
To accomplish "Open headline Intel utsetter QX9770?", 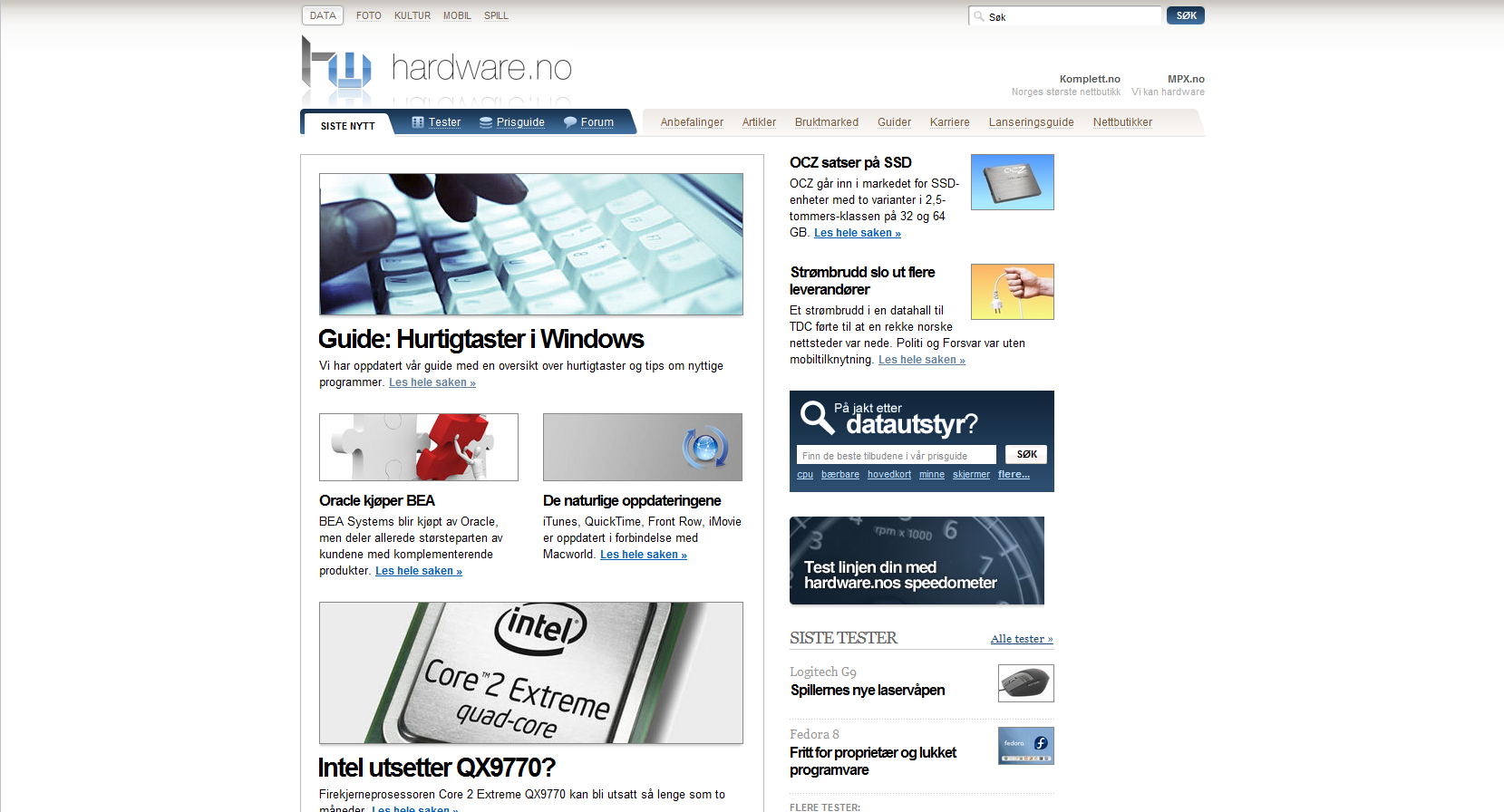I will tap(437, 768).
